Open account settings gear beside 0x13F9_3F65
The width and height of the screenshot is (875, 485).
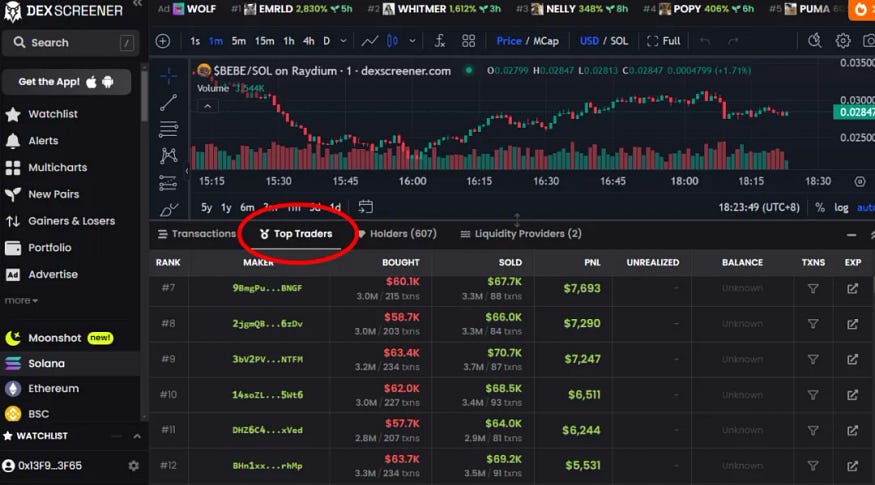pyautogui.click(x=133, y=465)
